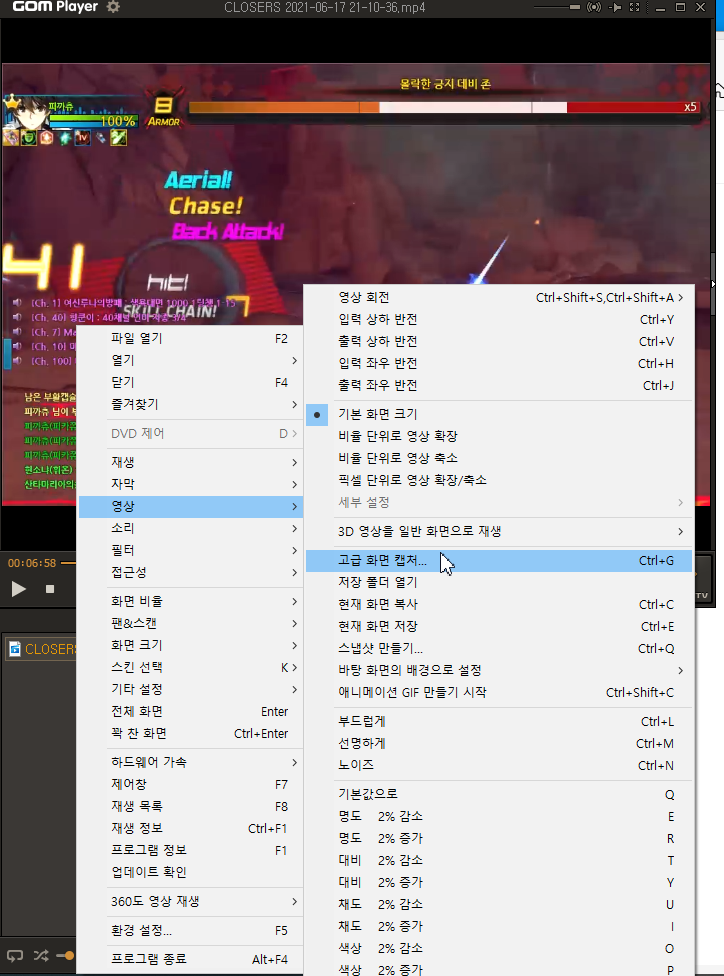Expand the 즐겨찾기 submenu
Screen dimensions: 724x976
pos(190,405)
